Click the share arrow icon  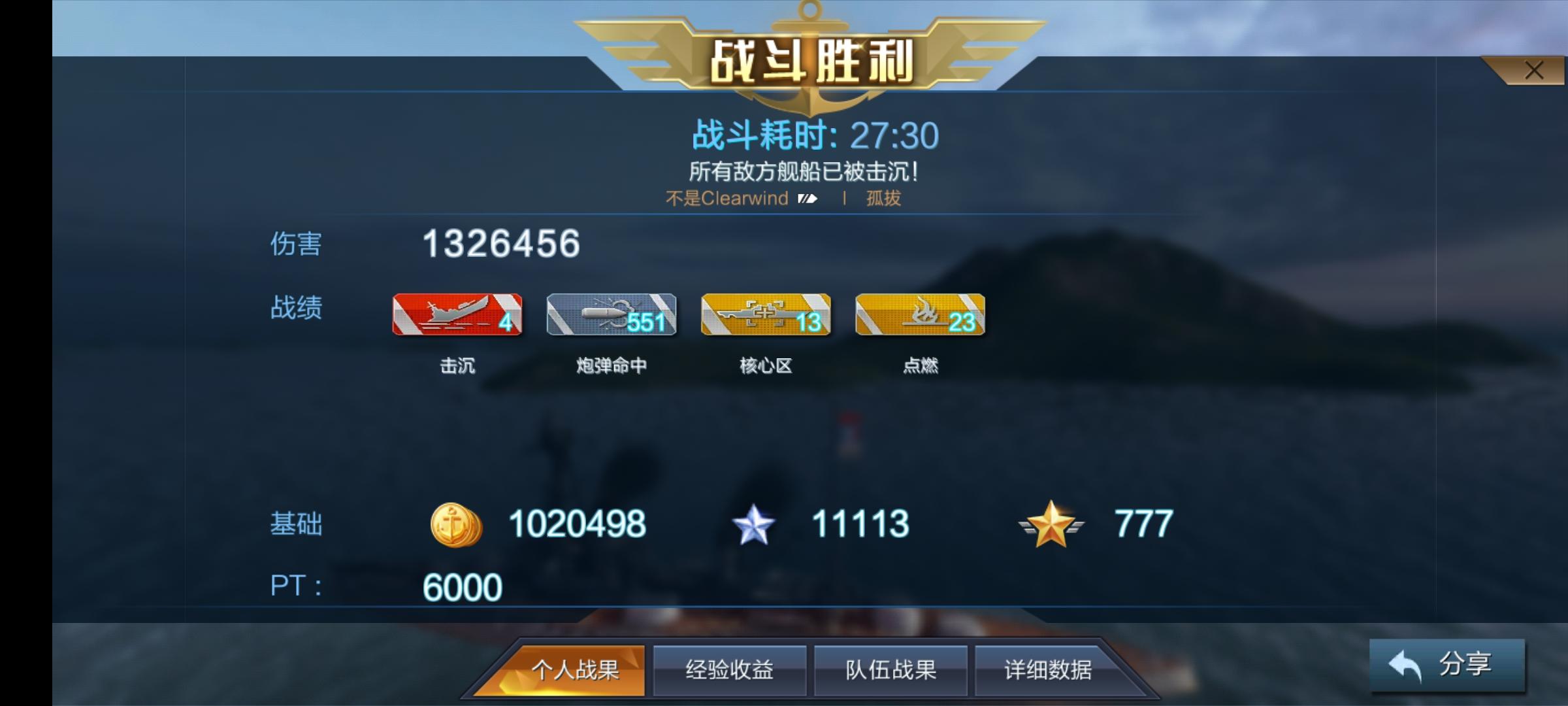tap(1405, 666)
